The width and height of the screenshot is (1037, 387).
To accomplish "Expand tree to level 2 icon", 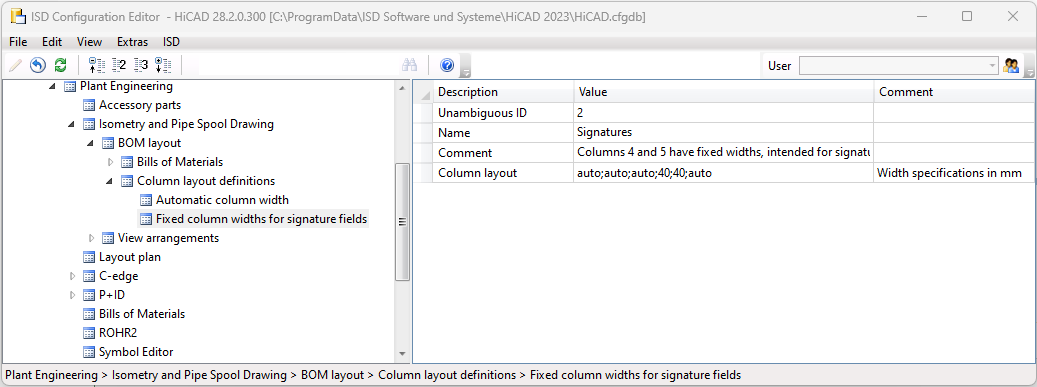I will coord(119,65).
